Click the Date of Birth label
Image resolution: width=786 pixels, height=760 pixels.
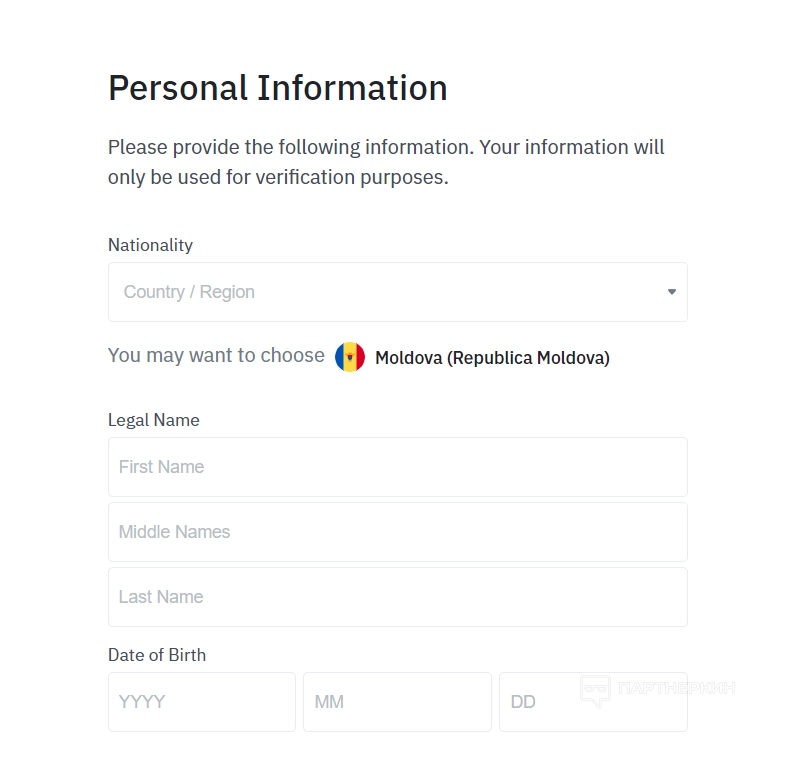point(157,655)
